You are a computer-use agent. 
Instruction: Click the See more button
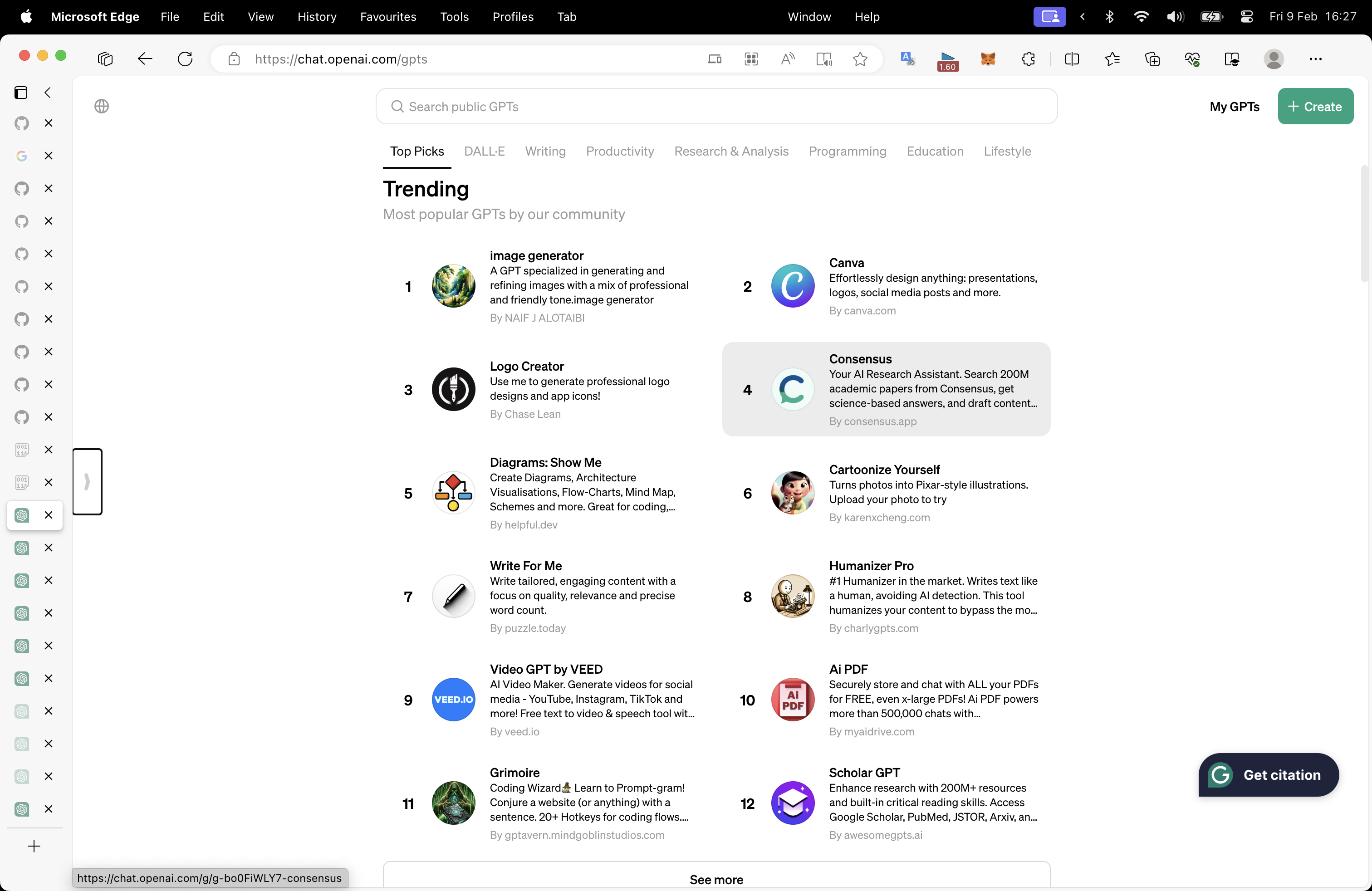[x=716, y=879]
